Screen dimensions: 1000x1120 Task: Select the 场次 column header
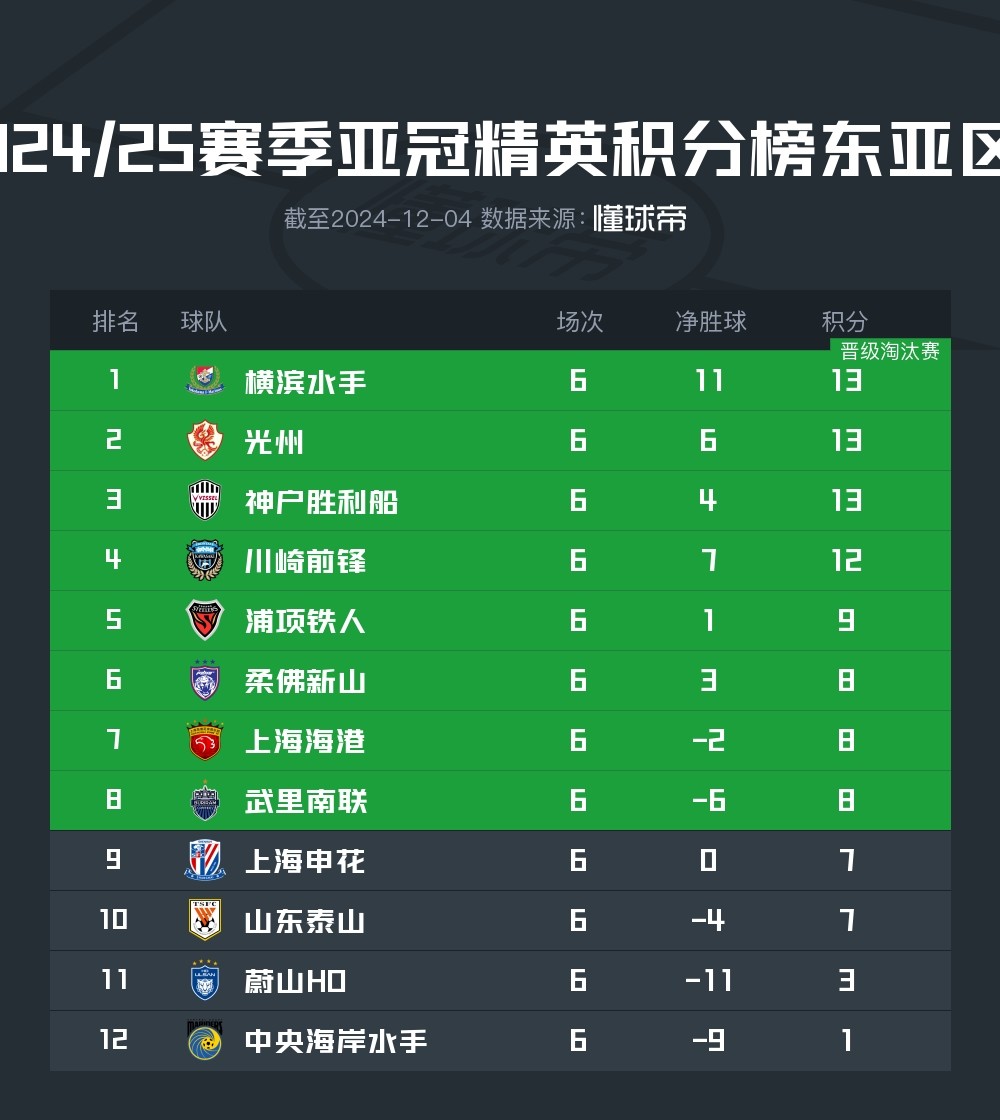click(x=579, y=321)
